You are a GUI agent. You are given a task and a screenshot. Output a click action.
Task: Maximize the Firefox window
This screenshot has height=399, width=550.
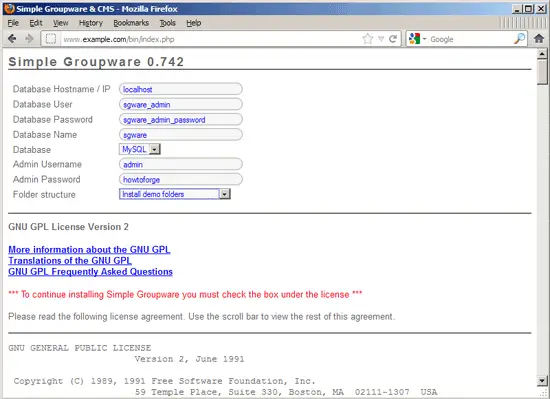click(529, 9)
